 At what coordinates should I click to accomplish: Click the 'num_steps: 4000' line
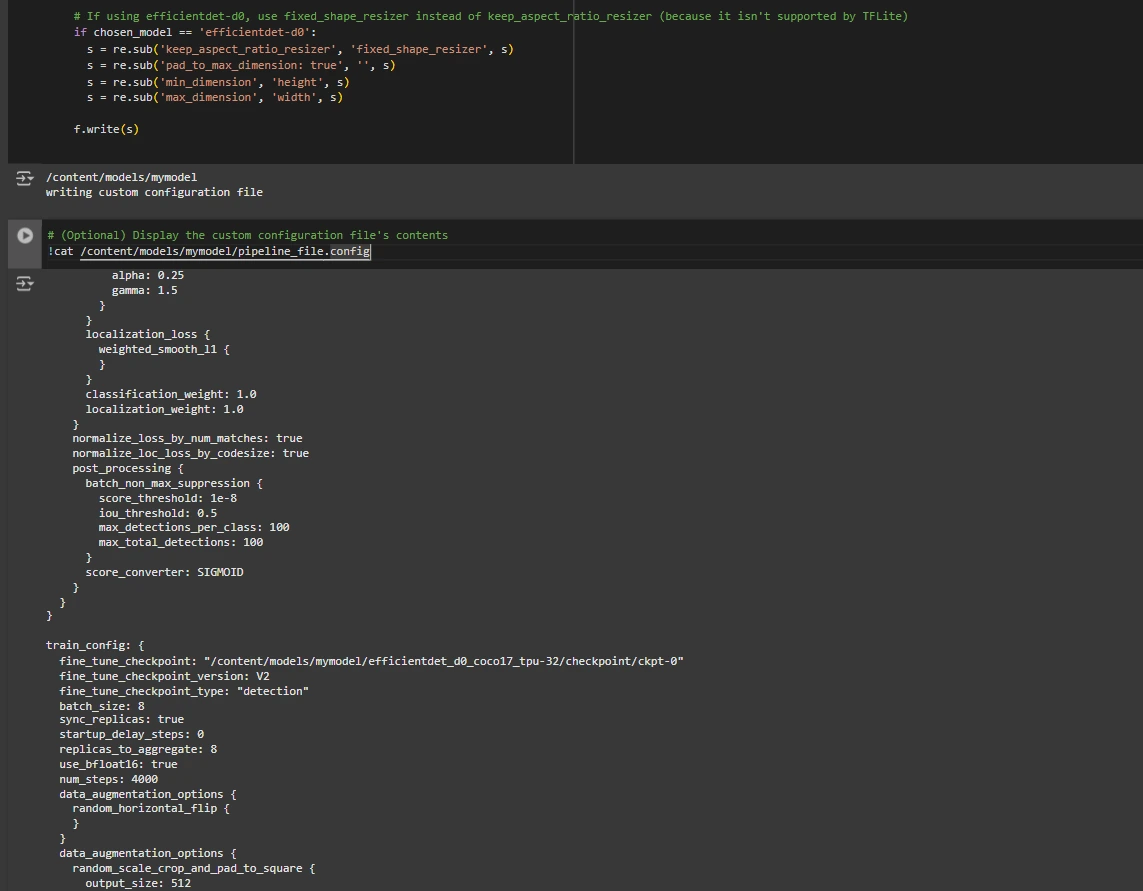(x=108, y=779)
